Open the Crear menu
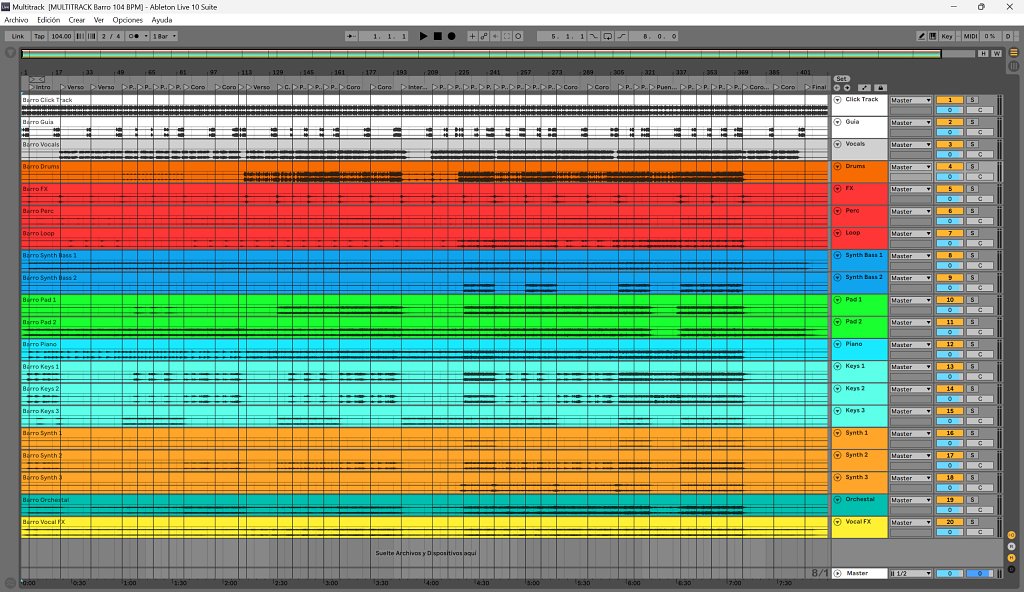The height and width of the screenshot is (592, 1024). pos(76,20)
